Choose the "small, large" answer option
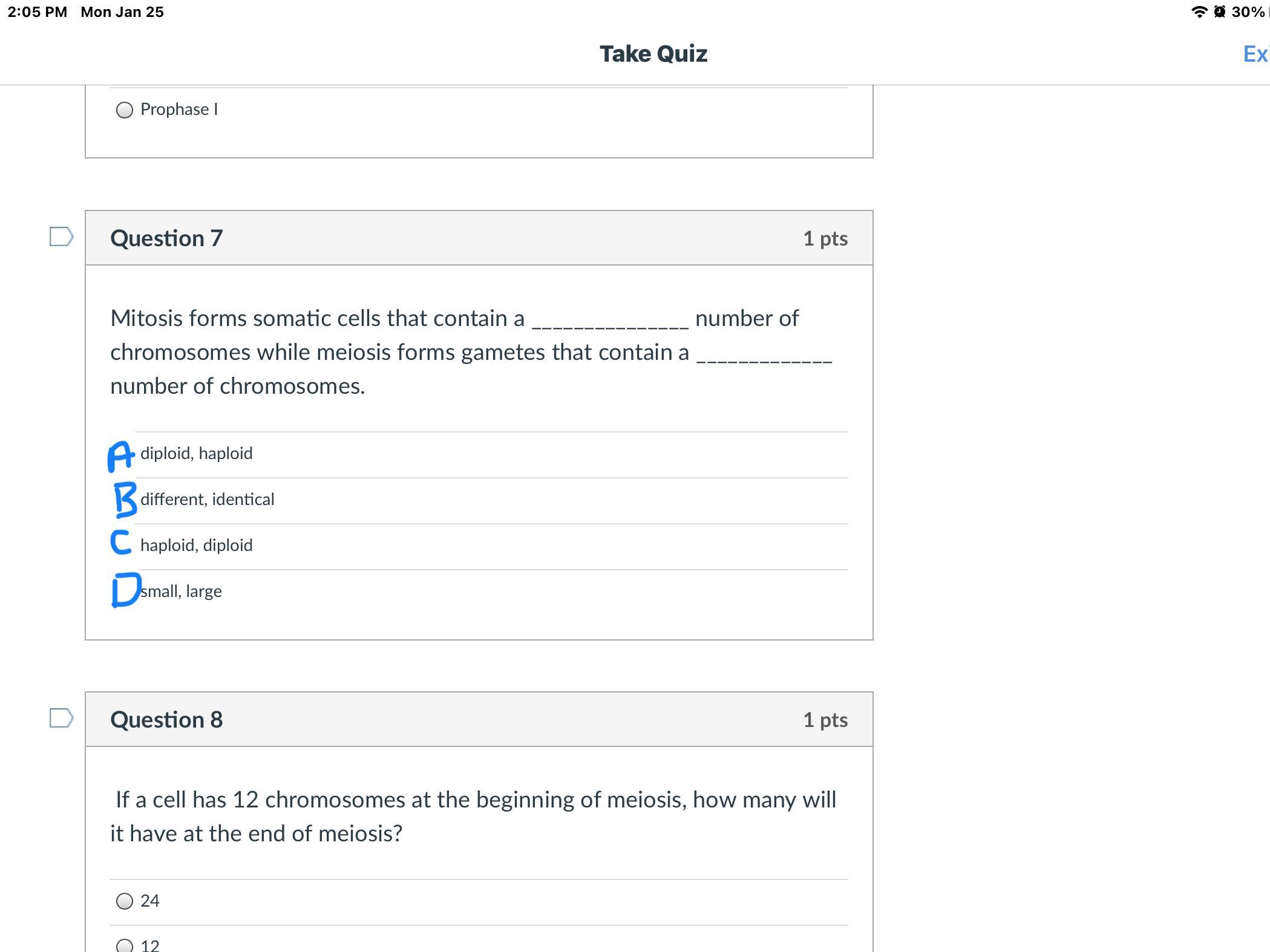1270x952 pixels. pyautogui.click(x=181, y=592)
